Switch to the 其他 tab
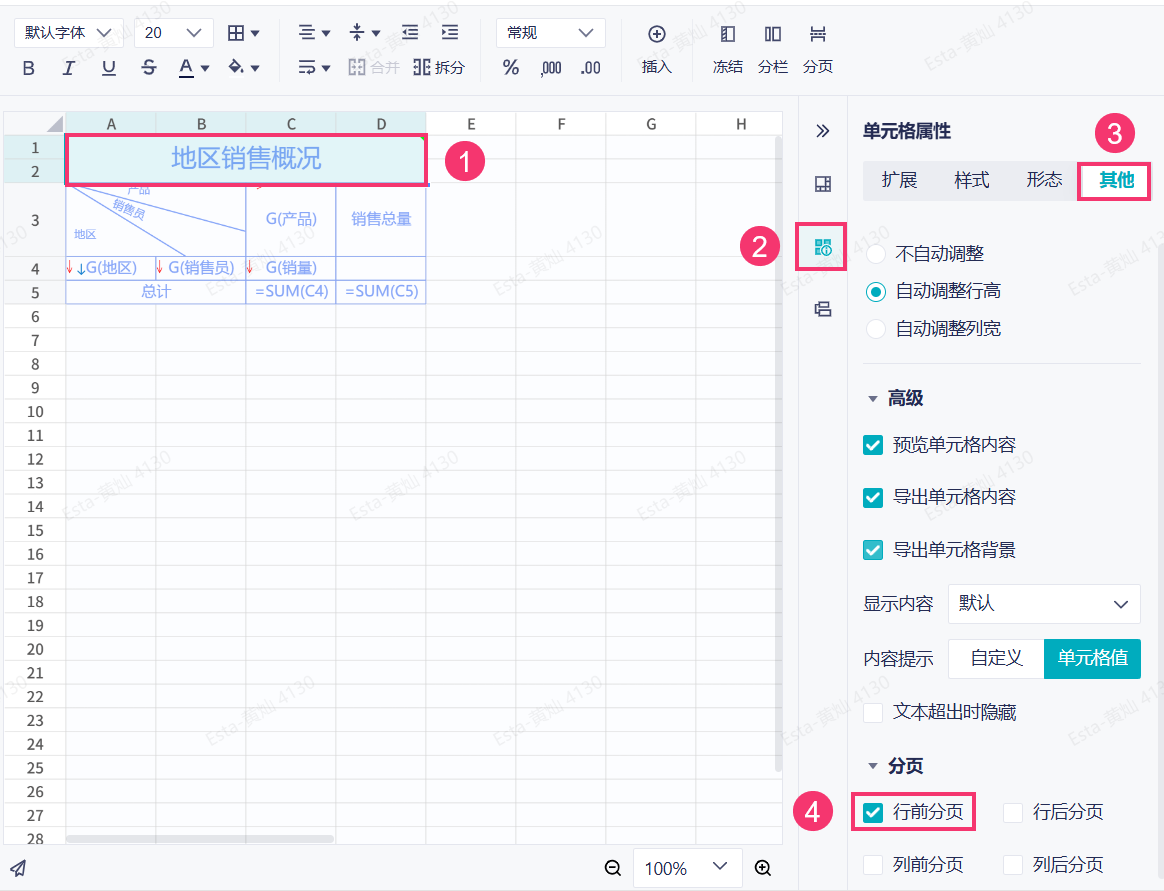 tap(1116, 180)
